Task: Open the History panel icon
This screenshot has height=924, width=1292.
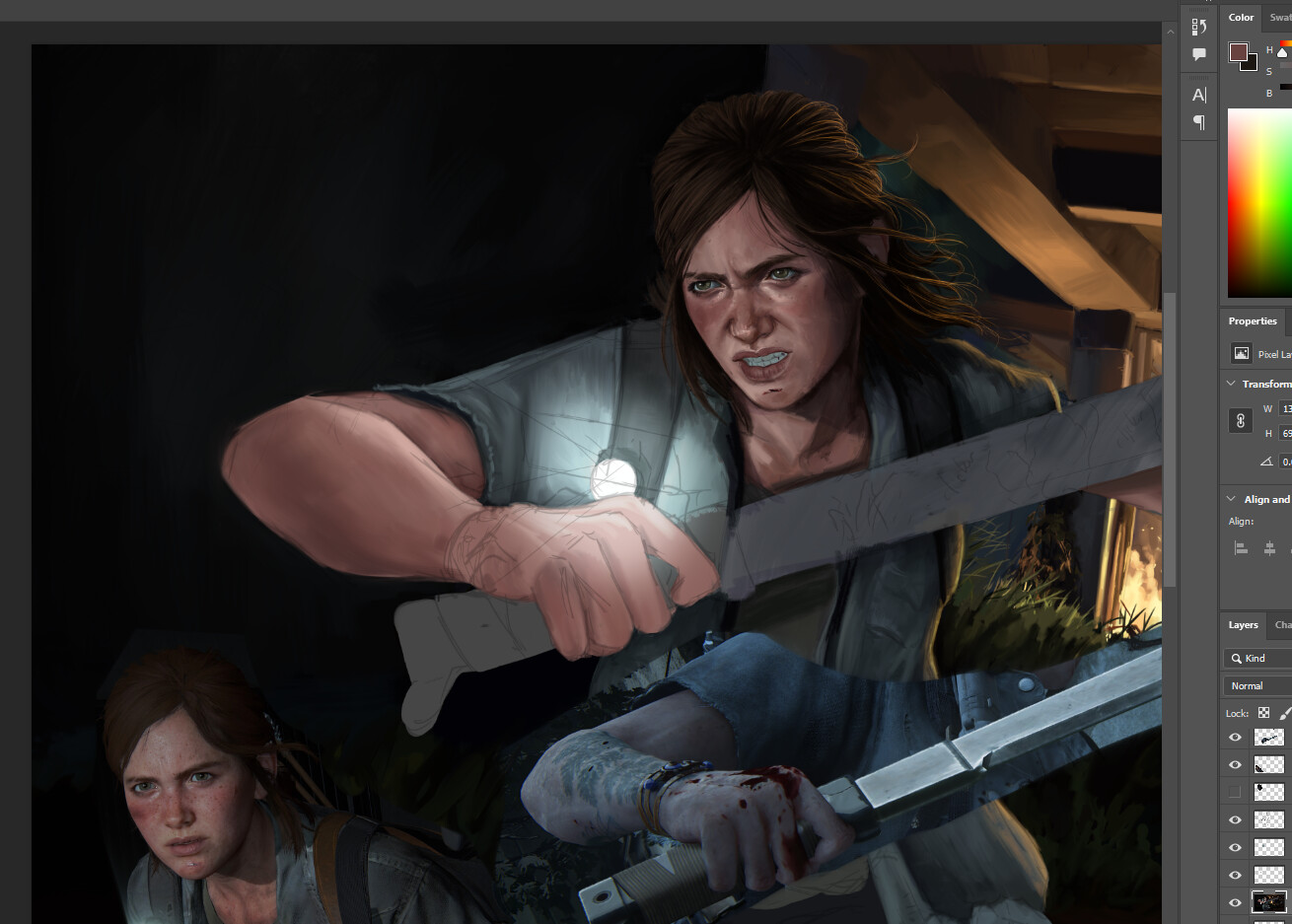Action: (1199, 27)
